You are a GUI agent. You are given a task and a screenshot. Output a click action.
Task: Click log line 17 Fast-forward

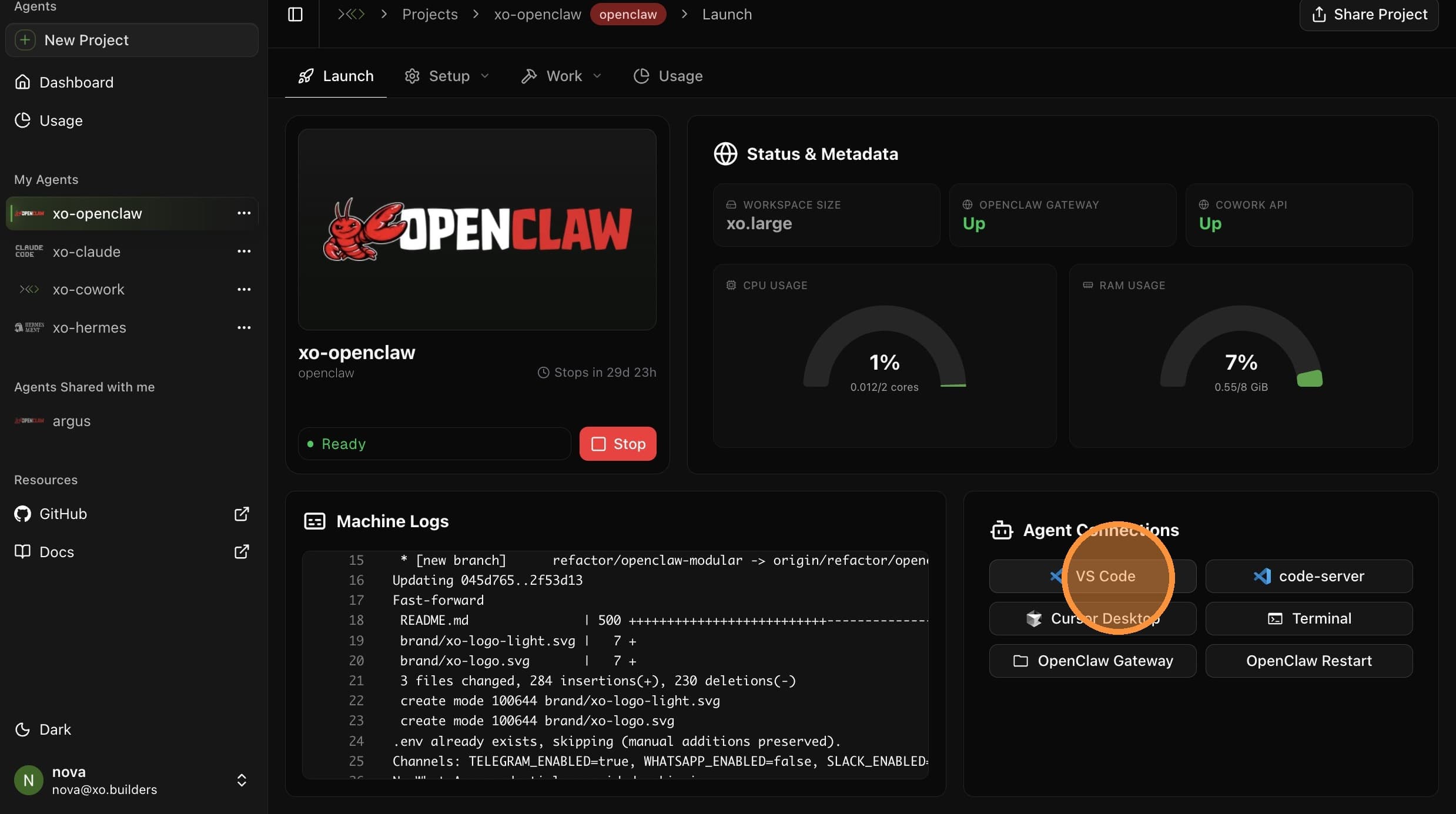438,600
